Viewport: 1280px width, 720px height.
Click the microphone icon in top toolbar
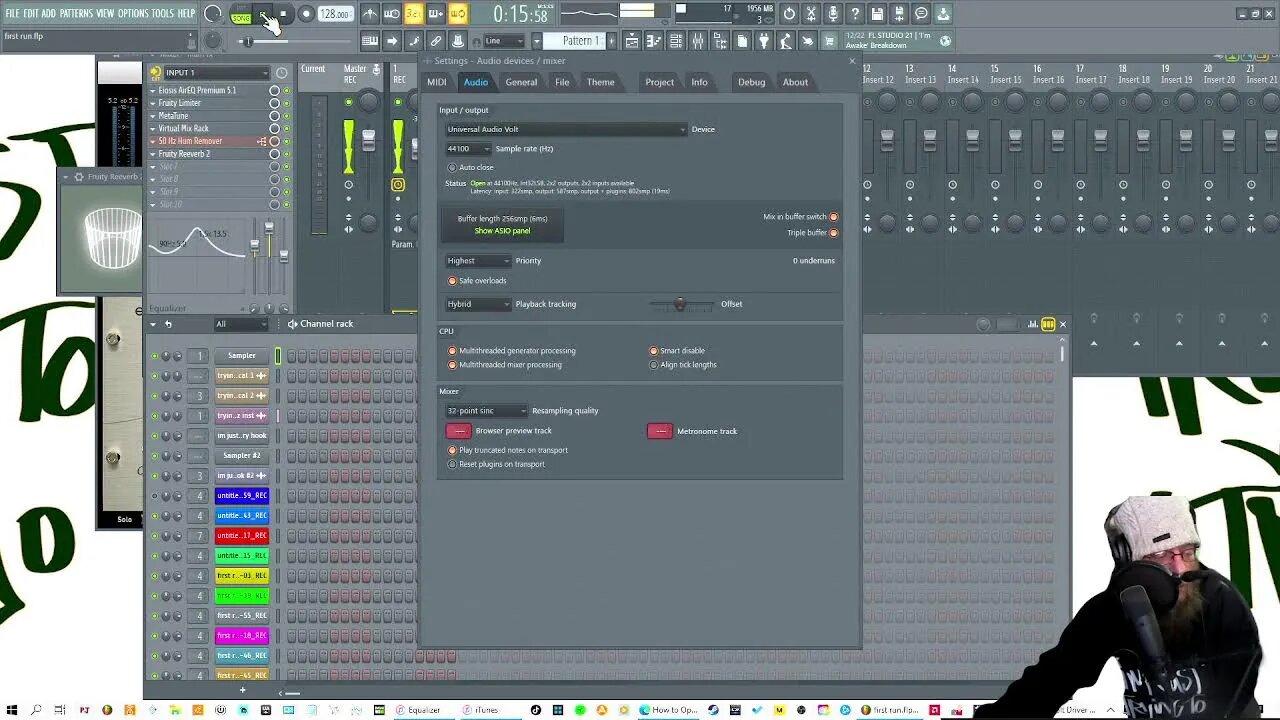(833, 14)
